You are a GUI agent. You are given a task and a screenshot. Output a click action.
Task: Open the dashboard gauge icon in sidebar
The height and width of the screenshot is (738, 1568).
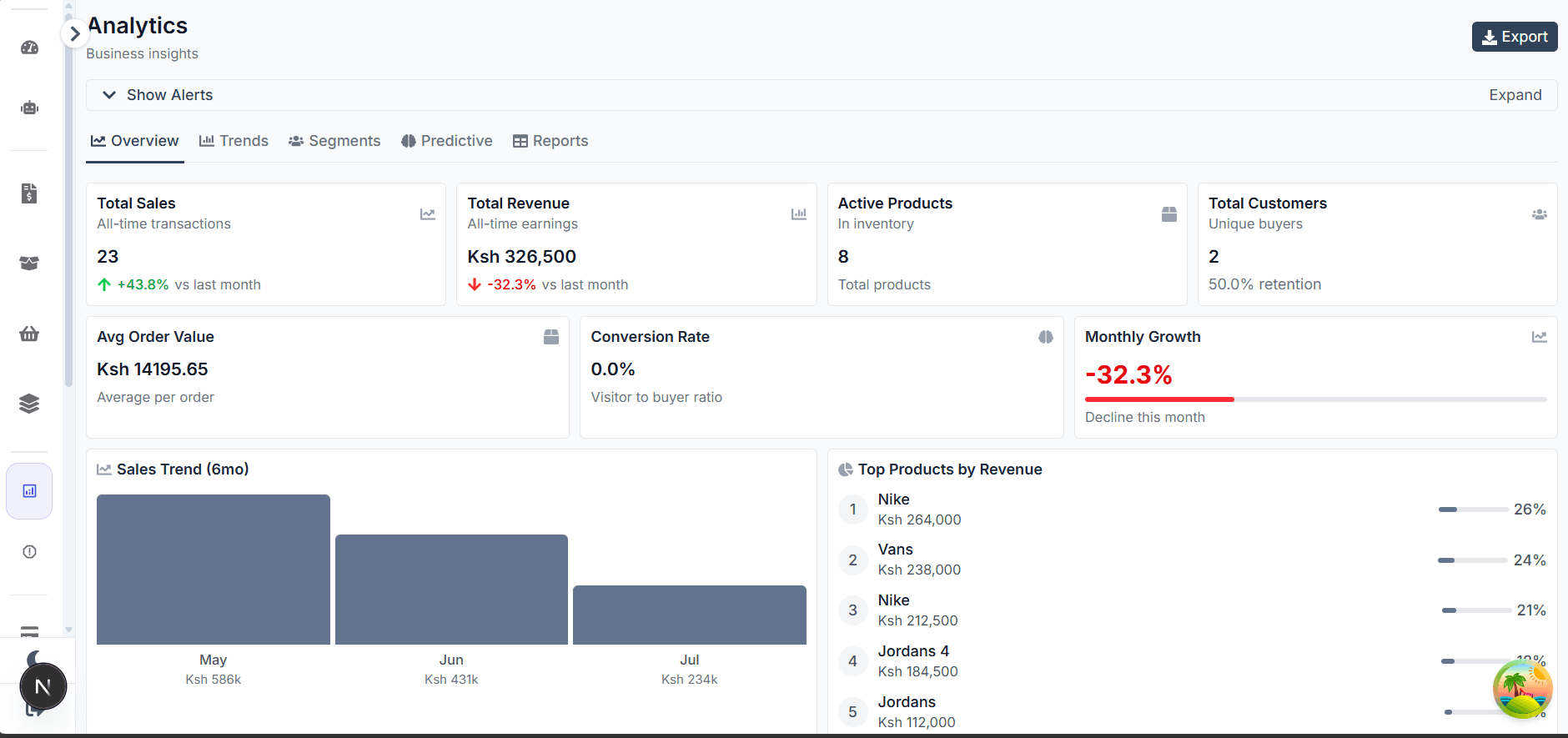[29, 48]
